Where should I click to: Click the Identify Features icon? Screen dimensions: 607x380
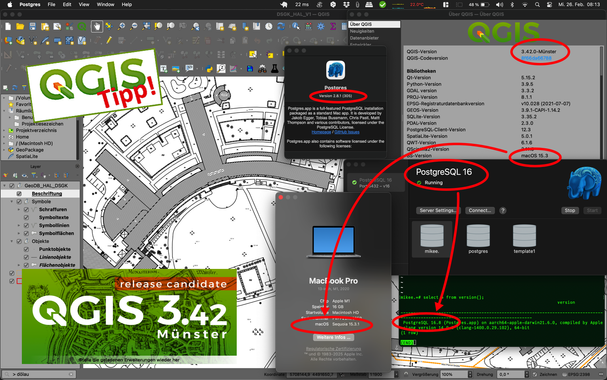296,26
